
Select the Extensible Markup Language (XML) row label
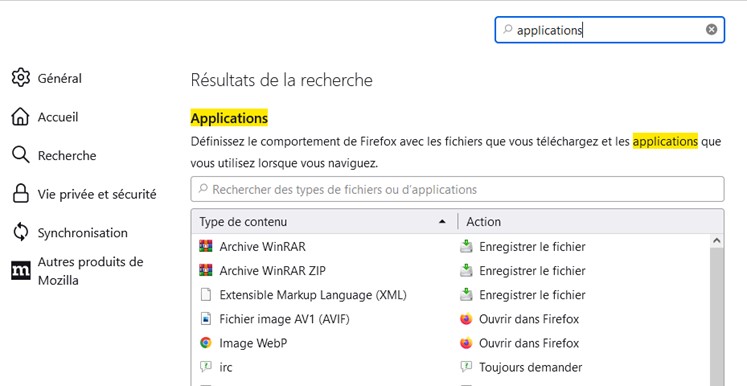point(313,295)
